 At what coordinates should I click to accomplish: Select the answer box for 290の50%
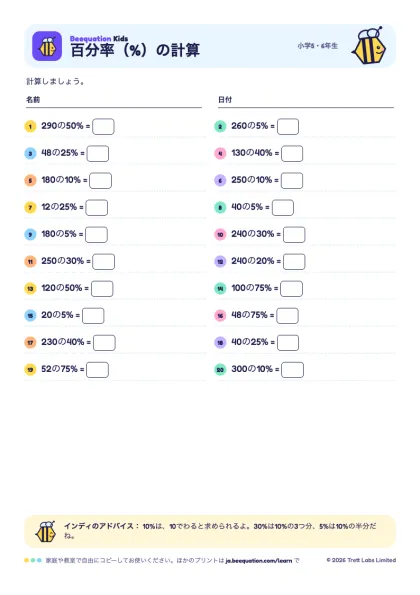pyautogui.click(x=104, y=126)
